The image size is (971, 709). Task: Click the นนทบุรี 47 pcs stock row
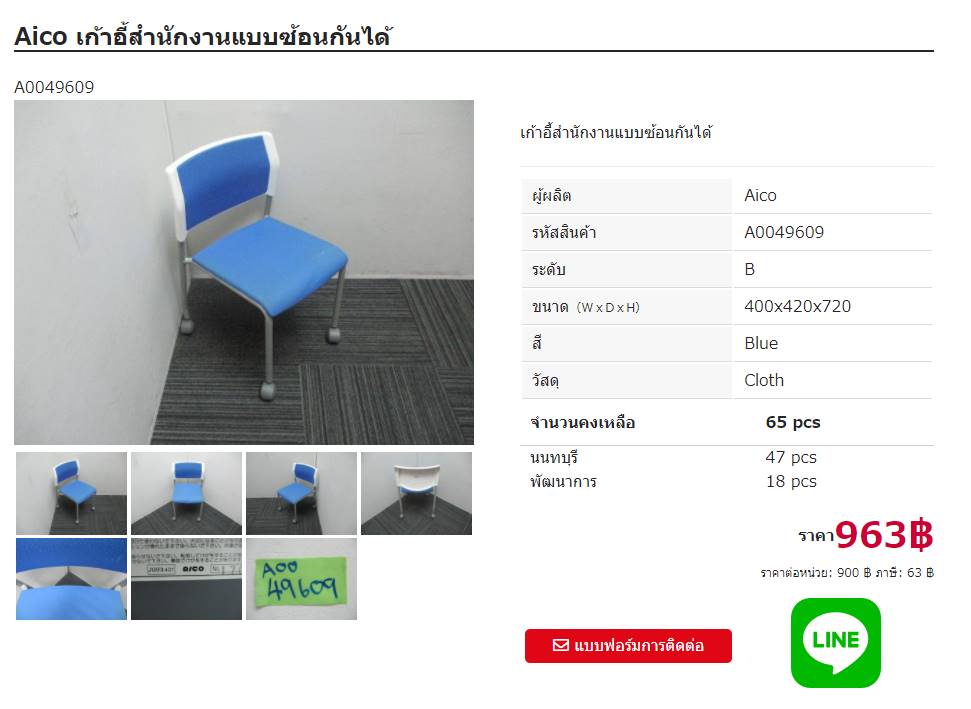(673, 458)
